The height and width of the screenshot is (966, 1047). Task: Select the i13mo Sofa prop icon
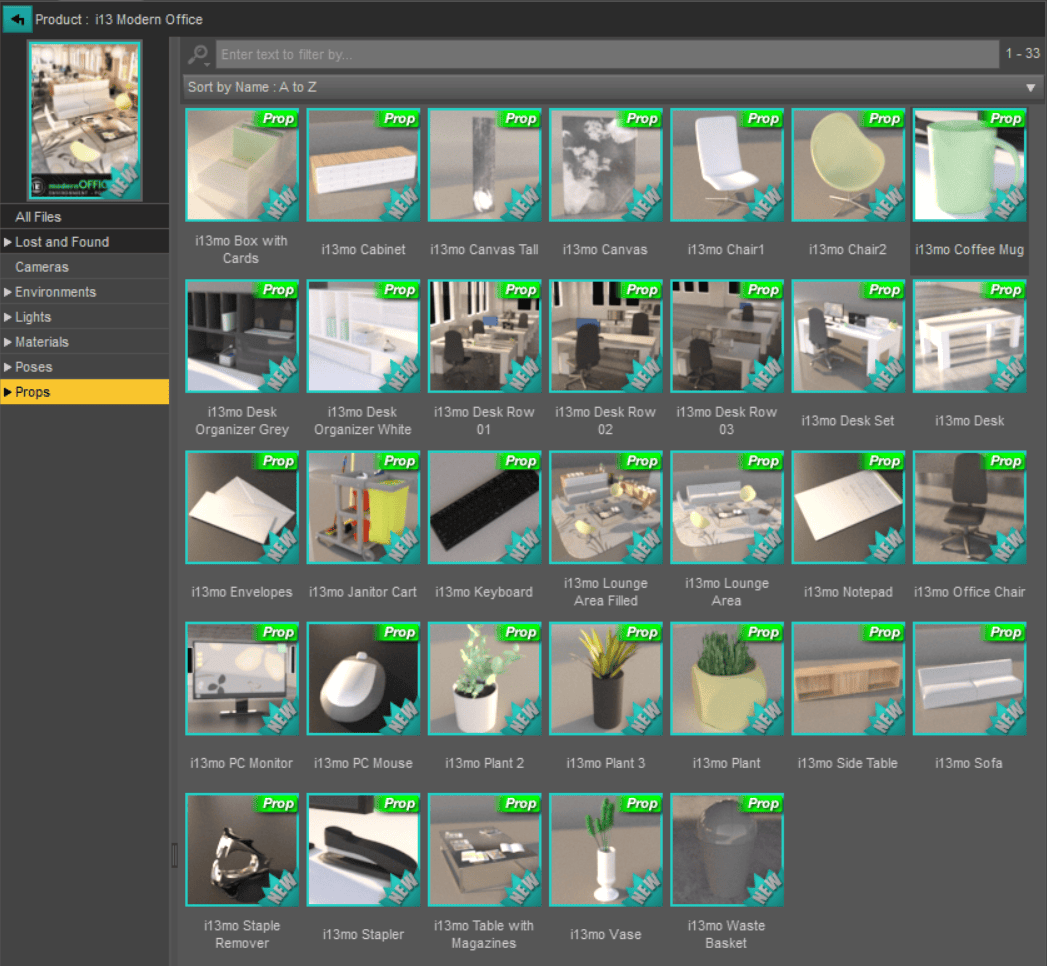coord(968,678)
